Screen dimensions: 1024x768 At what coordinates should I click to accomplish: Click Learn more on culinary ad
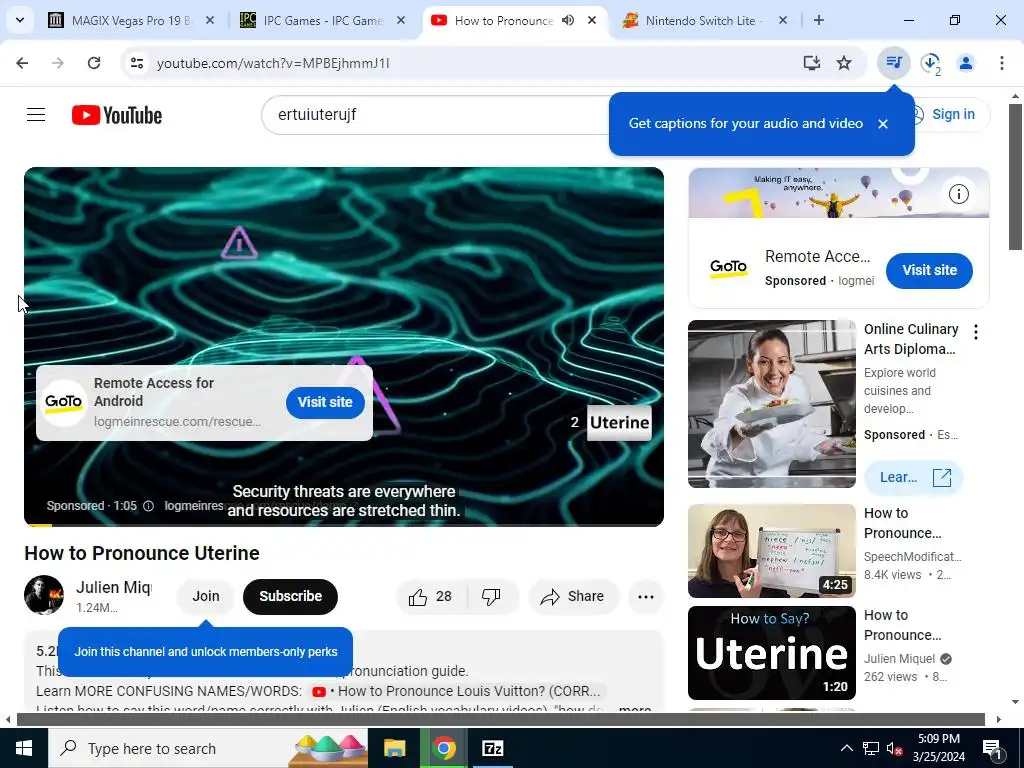(x=914, y=477)
